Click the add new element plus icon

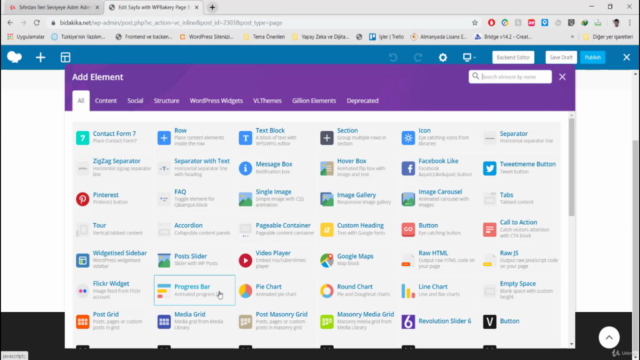40,58
